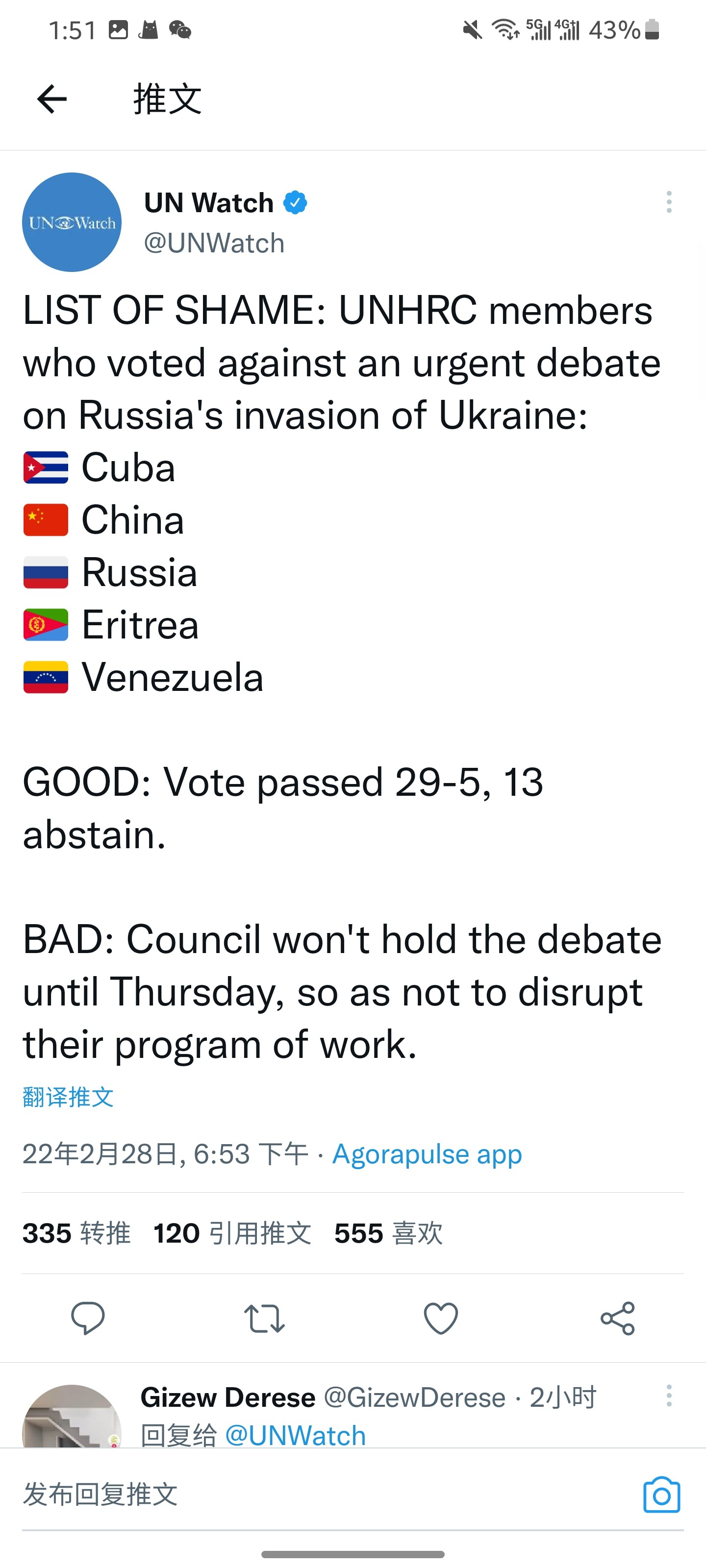
Task: Open the @UNWatch handle under name
Action: (214, 243)
